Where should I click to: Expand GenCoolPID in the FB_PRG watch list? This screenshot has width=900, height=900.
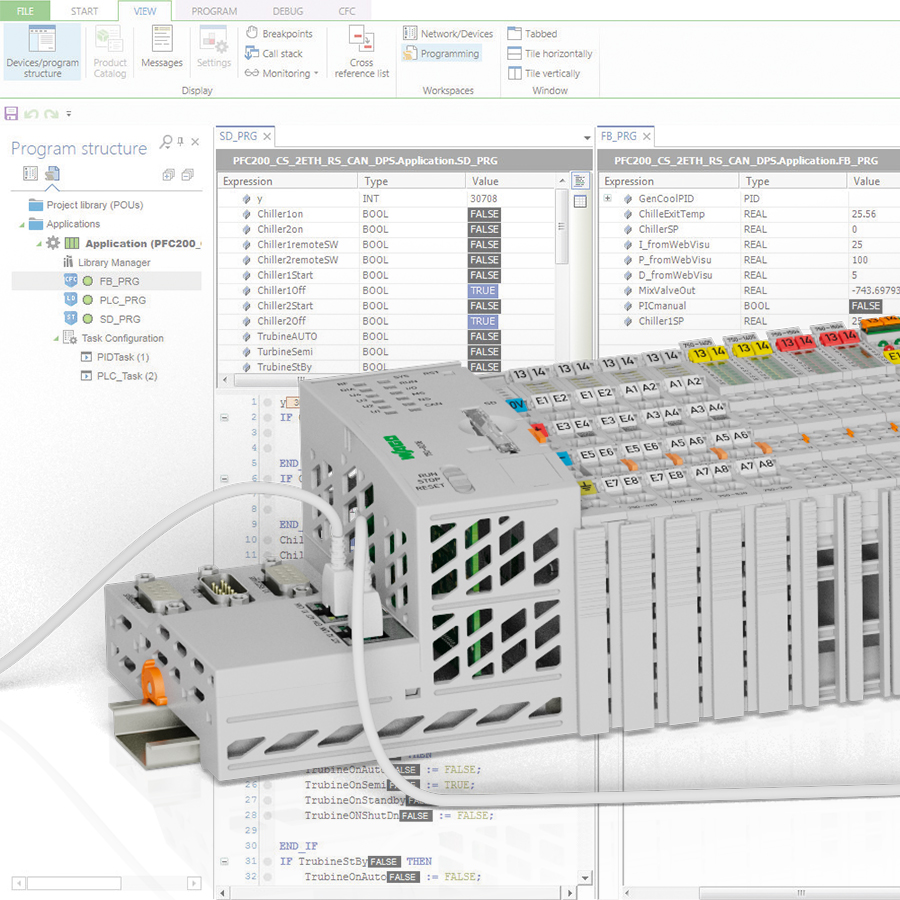pos(608,198)
